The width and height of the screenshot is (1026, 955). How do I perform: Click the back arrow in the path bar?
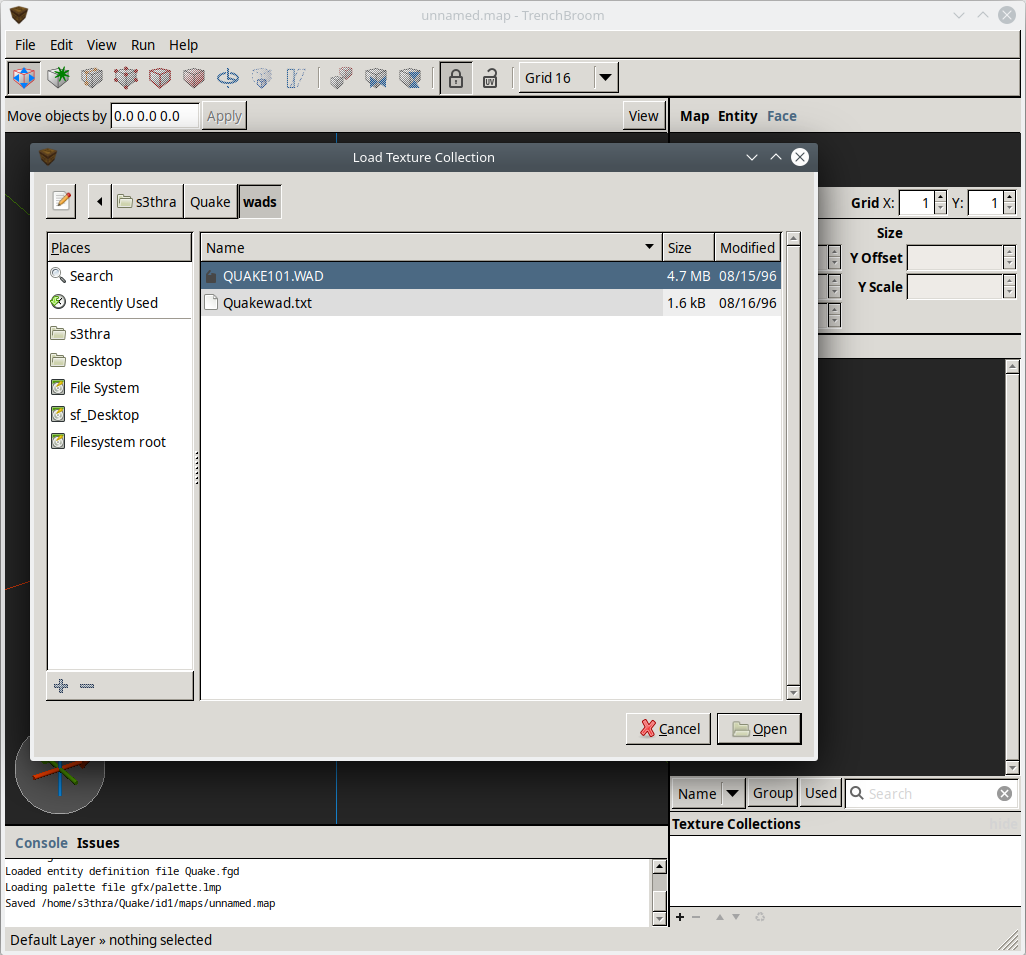[x=99, y=202]
